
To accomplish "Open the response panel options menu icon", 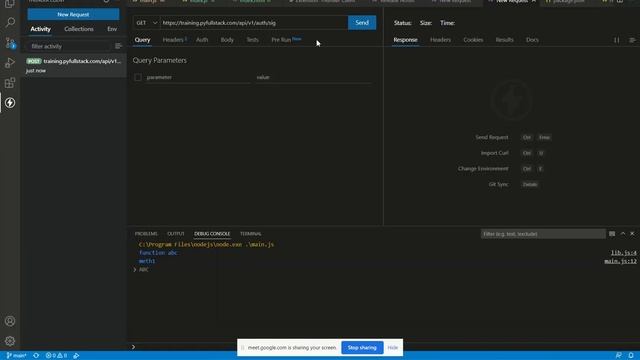I will click(632, 40).
